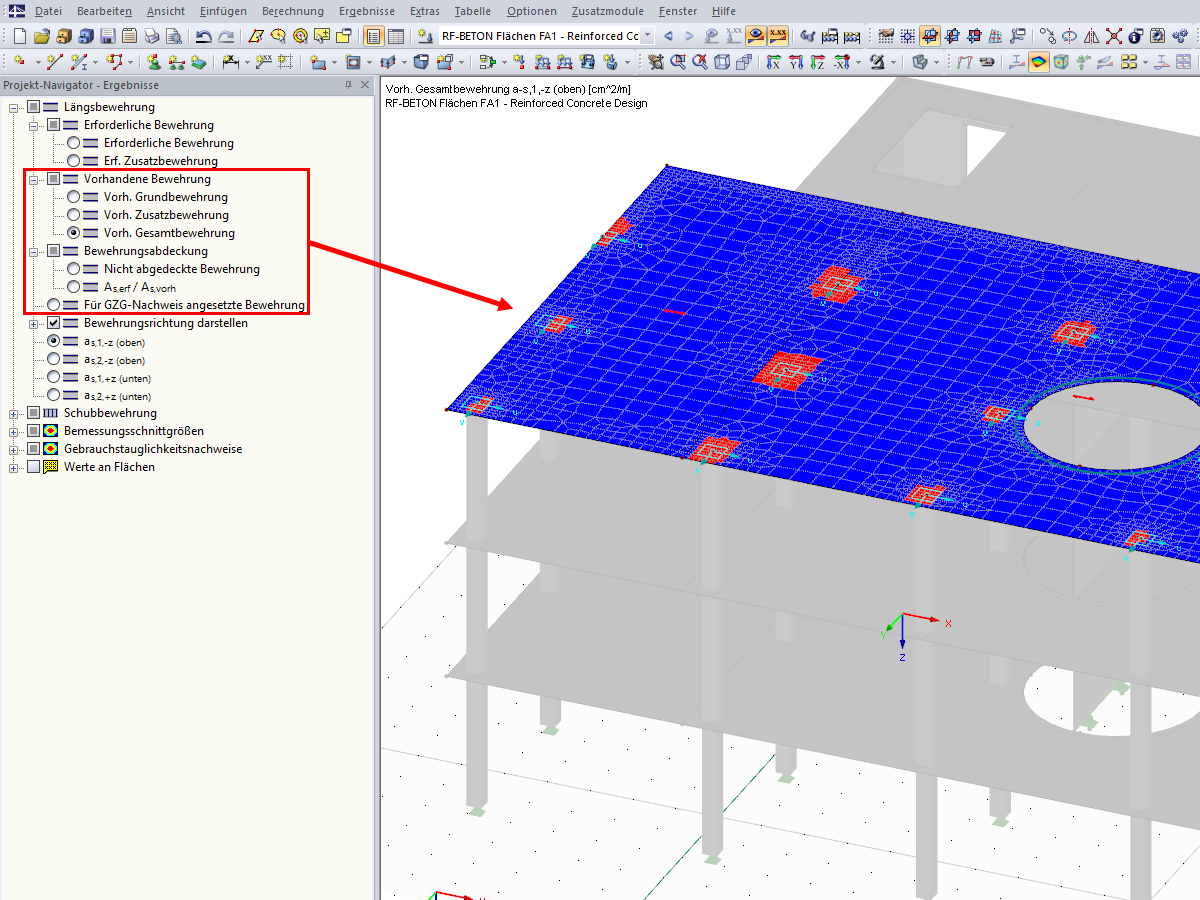Open a file with the folder icon
The height and width of the screenshot is (900, 1200).
point(41,36)
